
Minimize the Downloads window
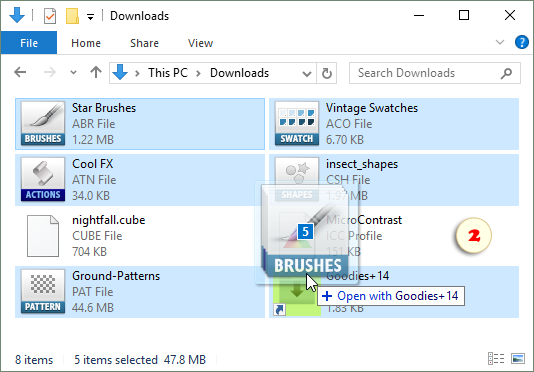[x=419, y=15]
